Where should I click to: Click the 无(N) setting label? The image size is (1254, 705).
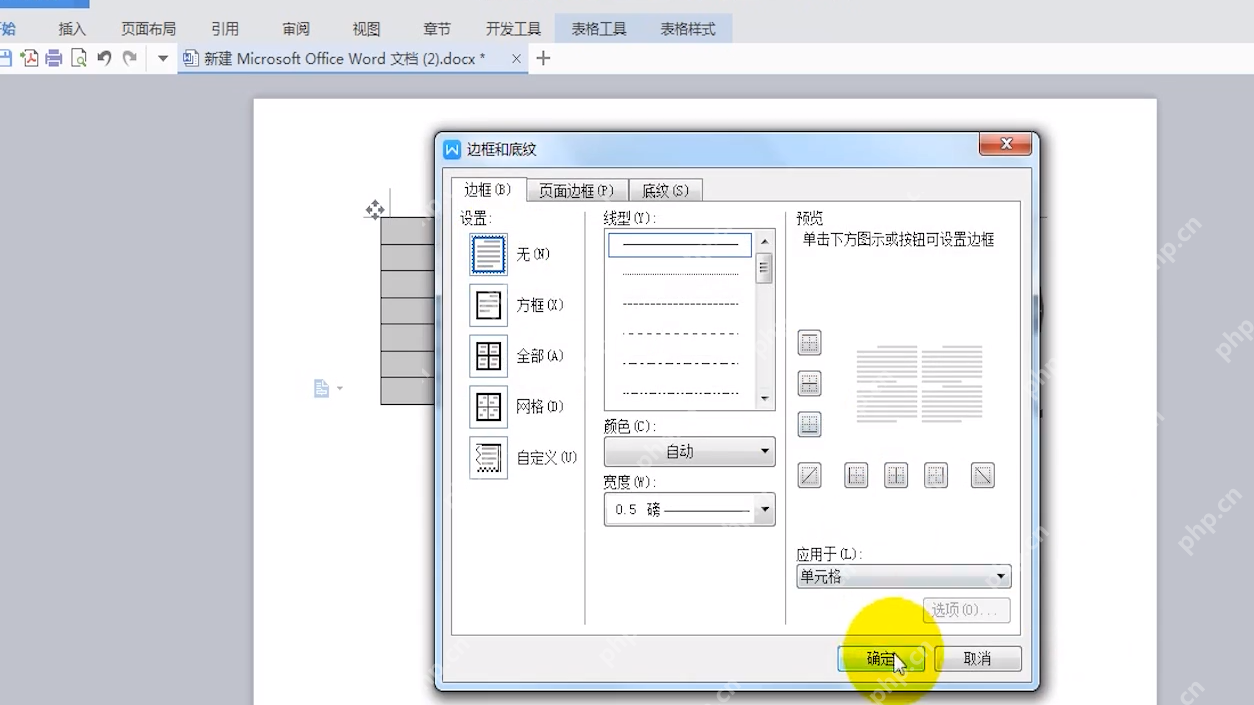tap(533, 255)
